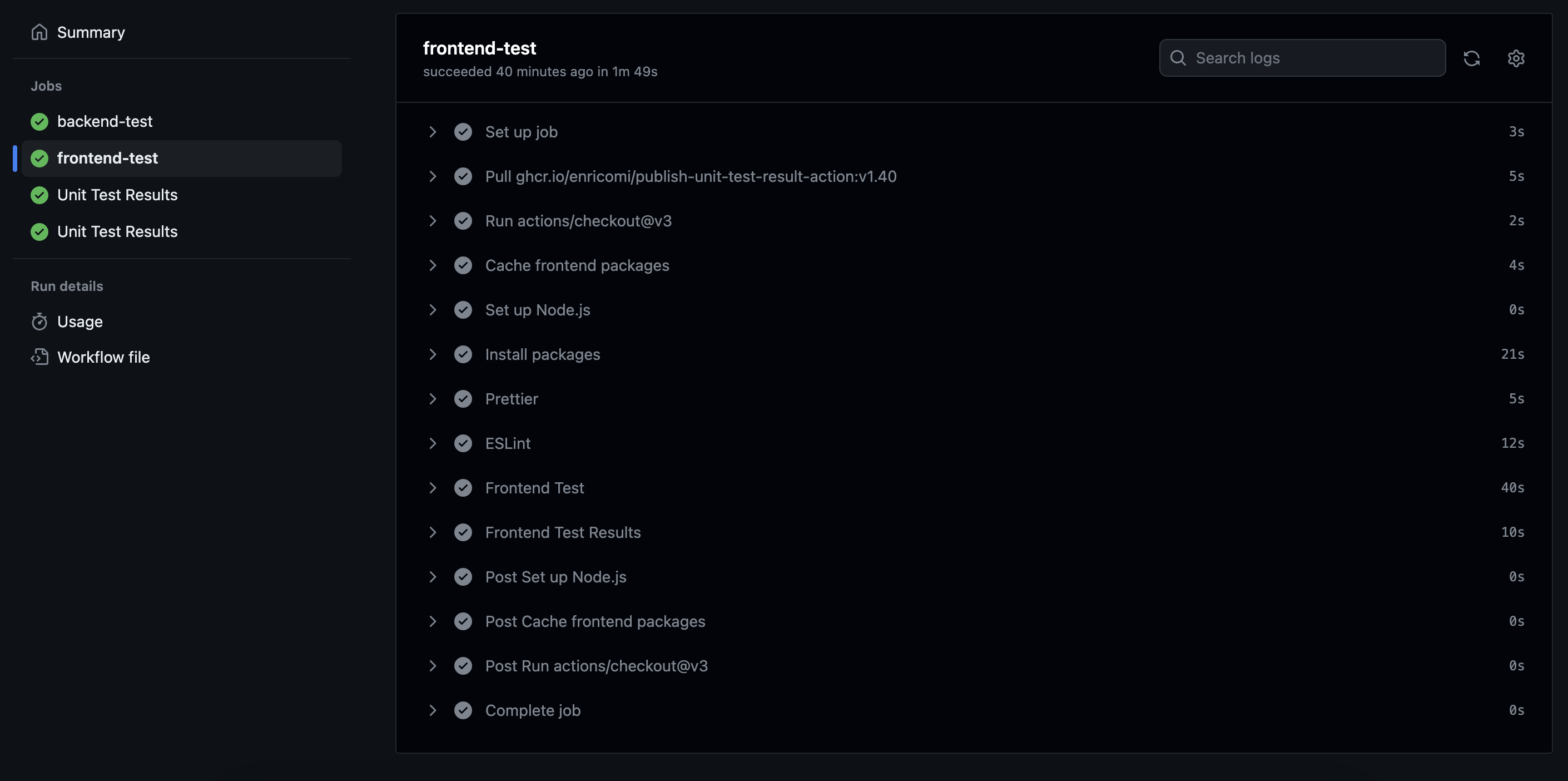Click the Workflow file code icon
The image size is (1568, 781).
(39, 357)
